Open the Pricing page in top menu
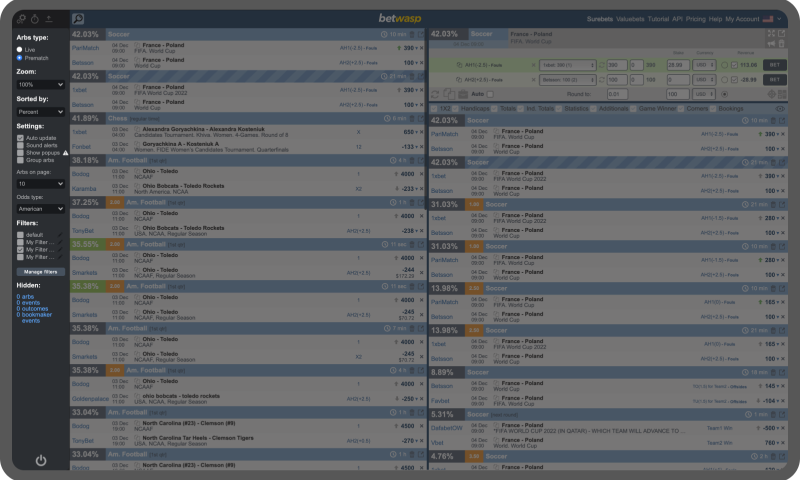800x480 pixels. click(695, 19)
